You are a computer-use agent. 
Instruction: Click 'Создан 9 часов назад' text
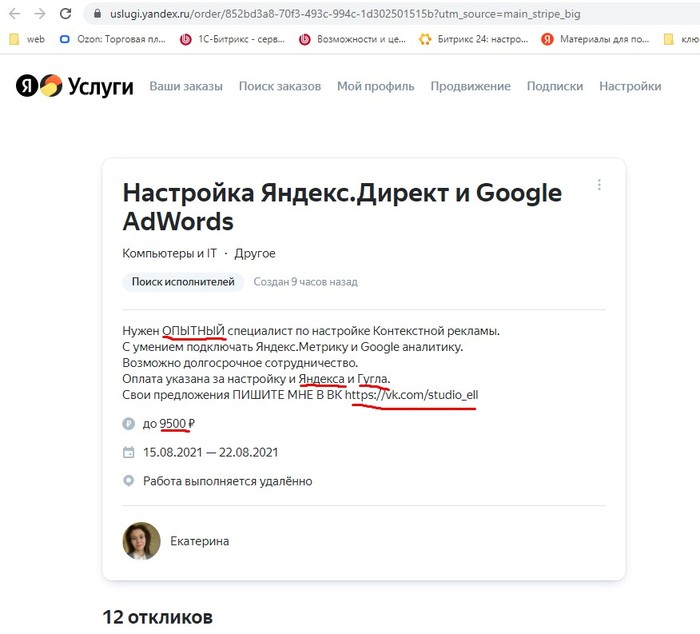pos(305,282)
